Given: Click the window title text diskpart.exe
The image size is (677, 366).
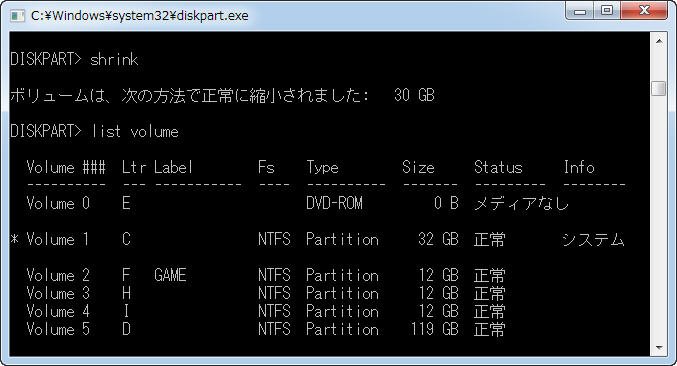Looking at the screenshot, I should pyautogui.click(x=139, y=16).
